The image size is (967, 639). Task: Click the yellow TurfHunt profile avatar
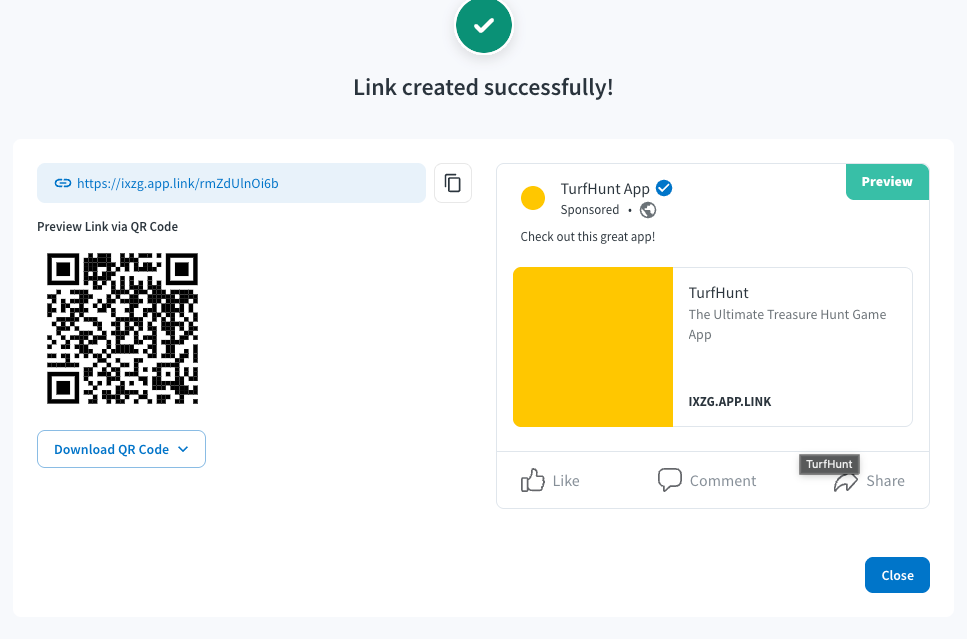click(533, 198)
